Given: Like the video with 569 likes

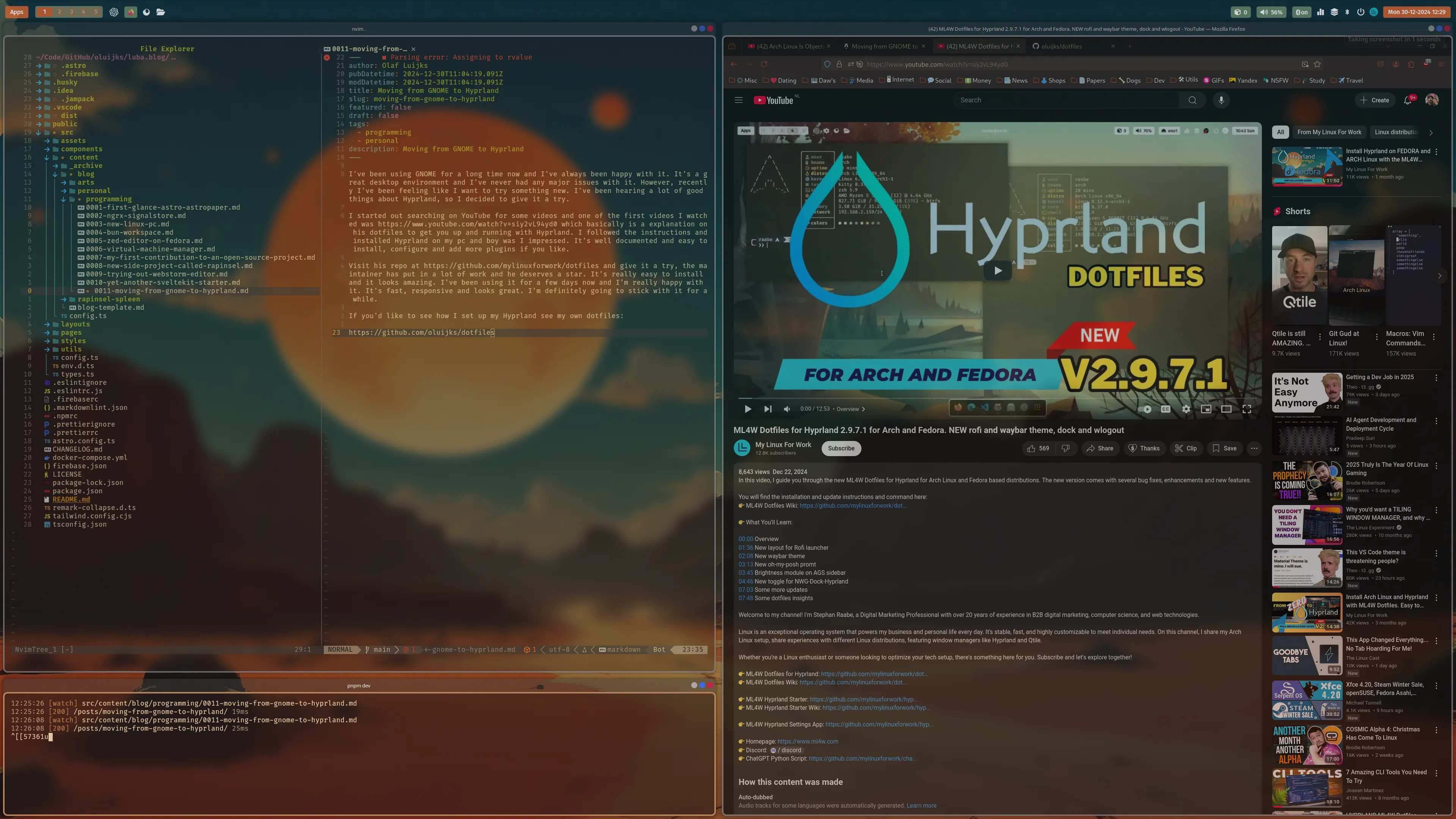Looking at the screenshot, I should (x=1038, y=448).
